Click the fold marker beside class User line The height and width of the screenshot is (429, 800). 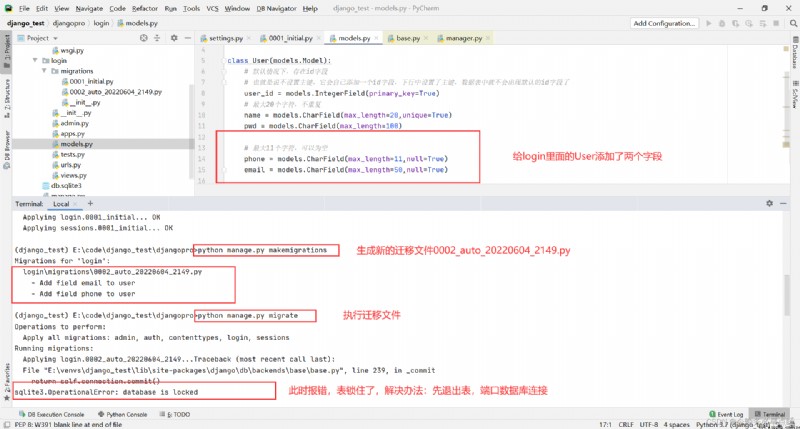coord(223,61)
